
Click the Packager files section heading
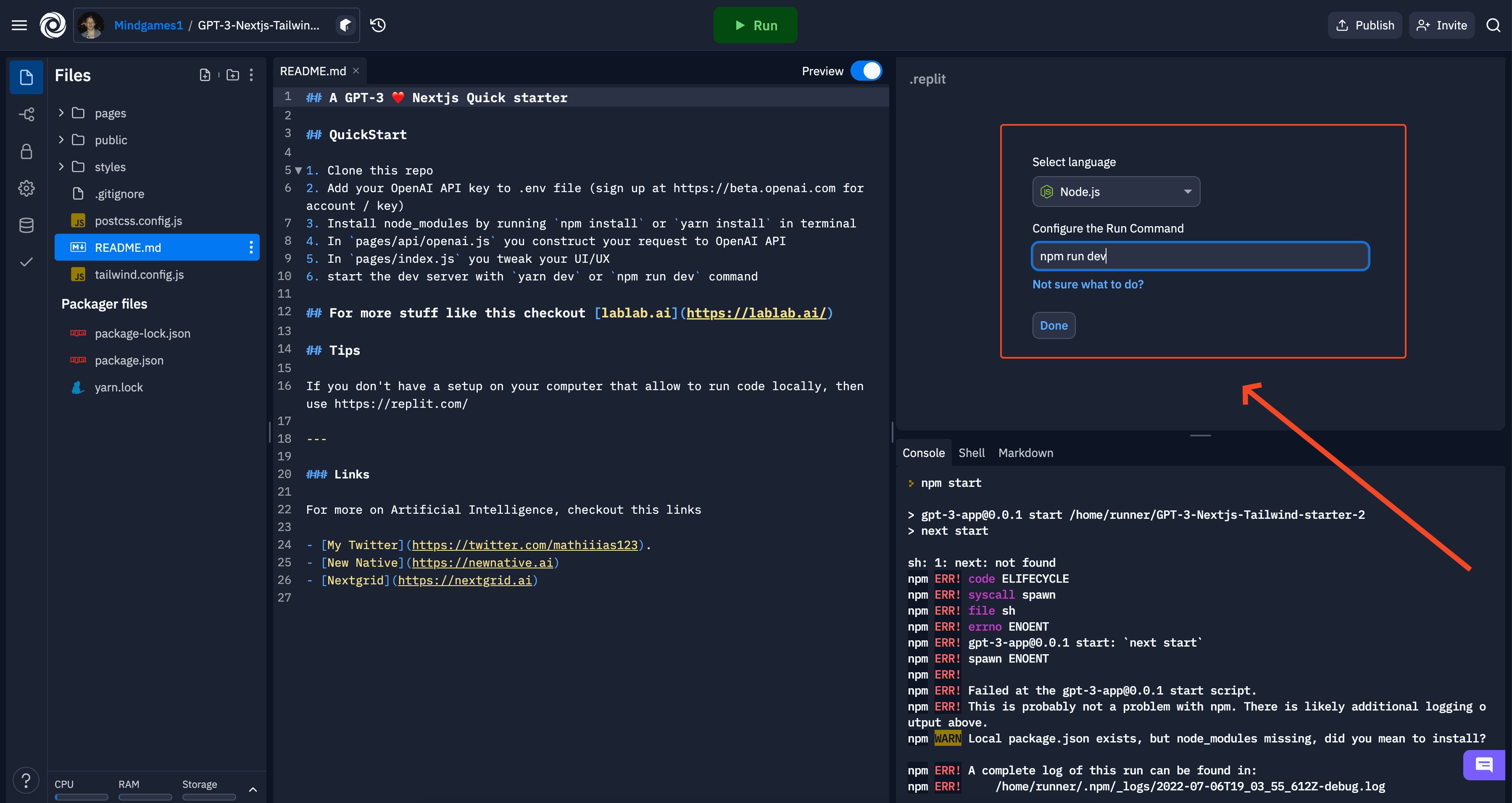coord(105,304)
